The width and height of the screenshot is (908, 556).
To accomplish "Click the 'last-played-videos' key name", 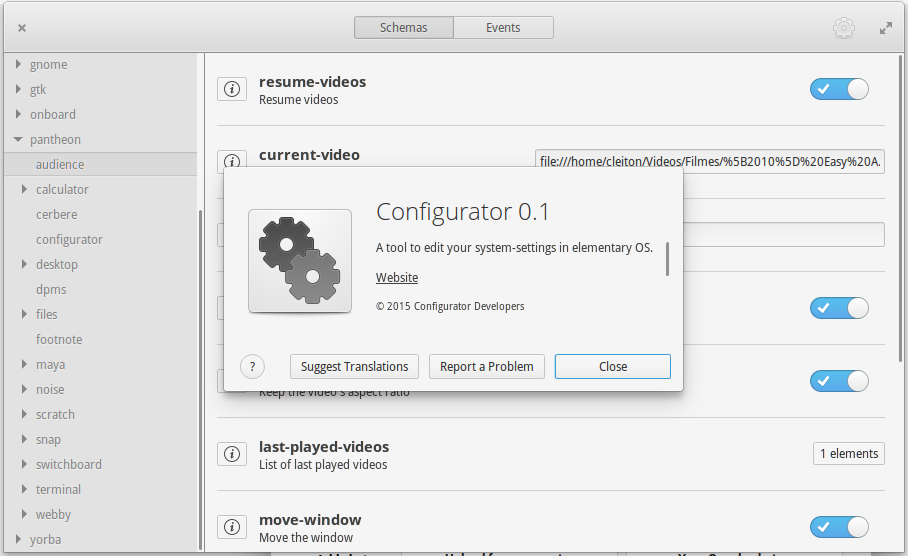I will point(324,447).
